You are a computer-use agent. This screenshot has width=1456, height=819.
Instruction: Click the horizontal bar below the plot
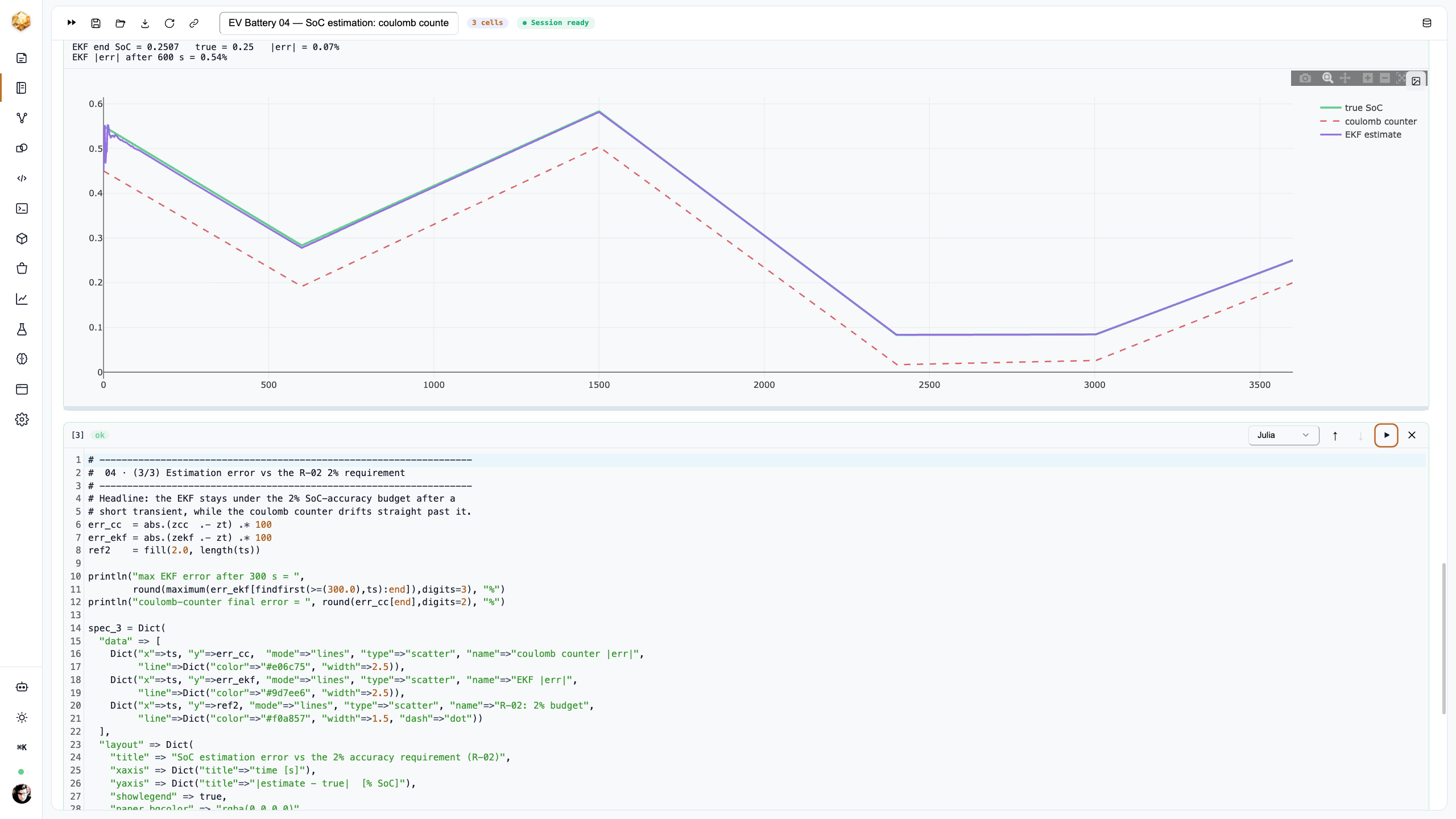pos(746,408)
